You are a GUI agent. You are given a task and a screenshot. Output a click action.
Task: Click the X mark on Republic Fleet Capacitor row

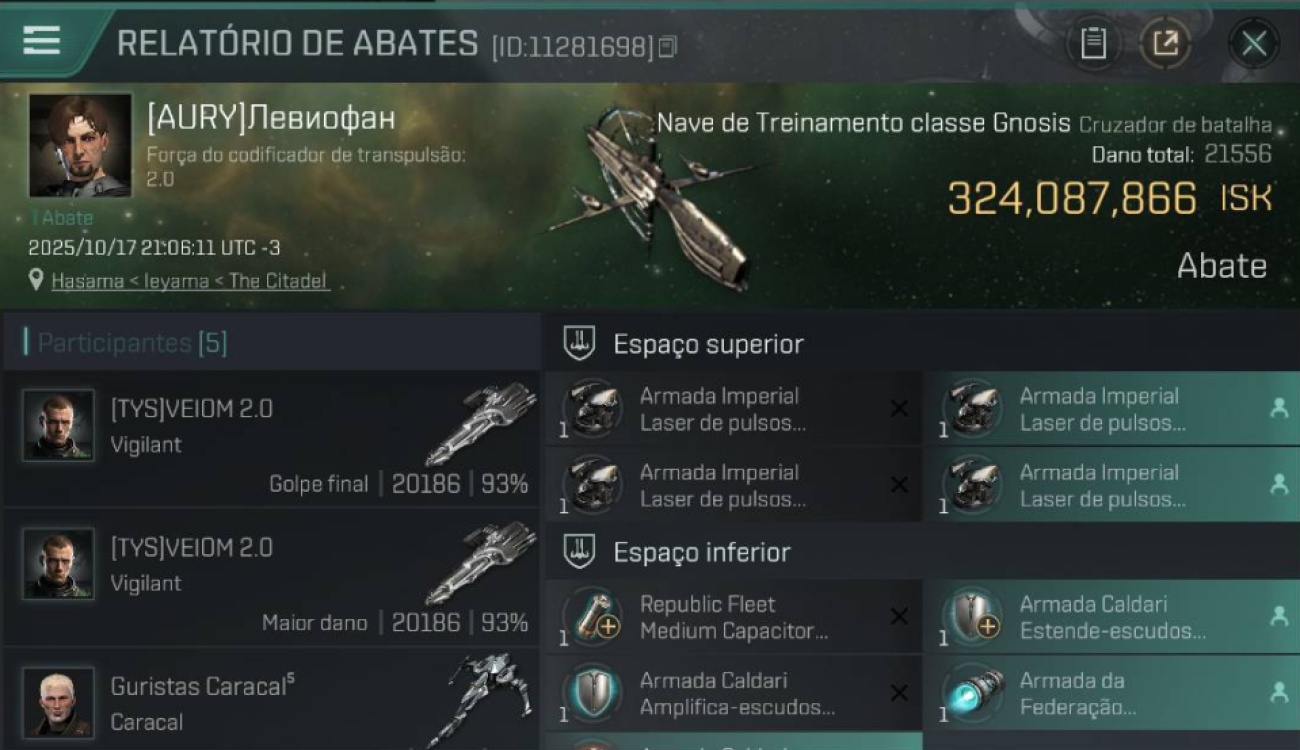point(899,617)
